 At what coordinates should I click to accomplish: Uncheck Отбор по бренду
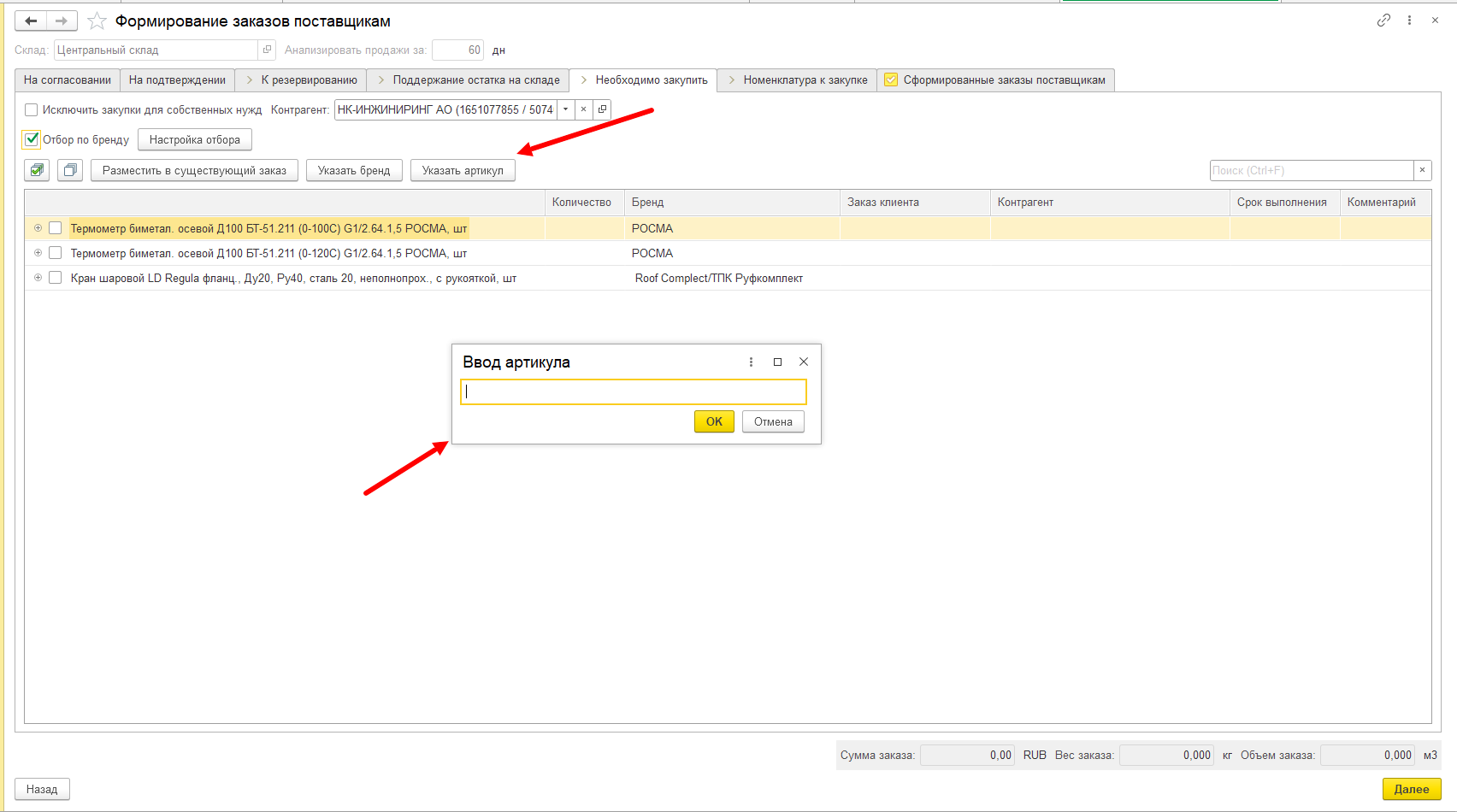32,139
